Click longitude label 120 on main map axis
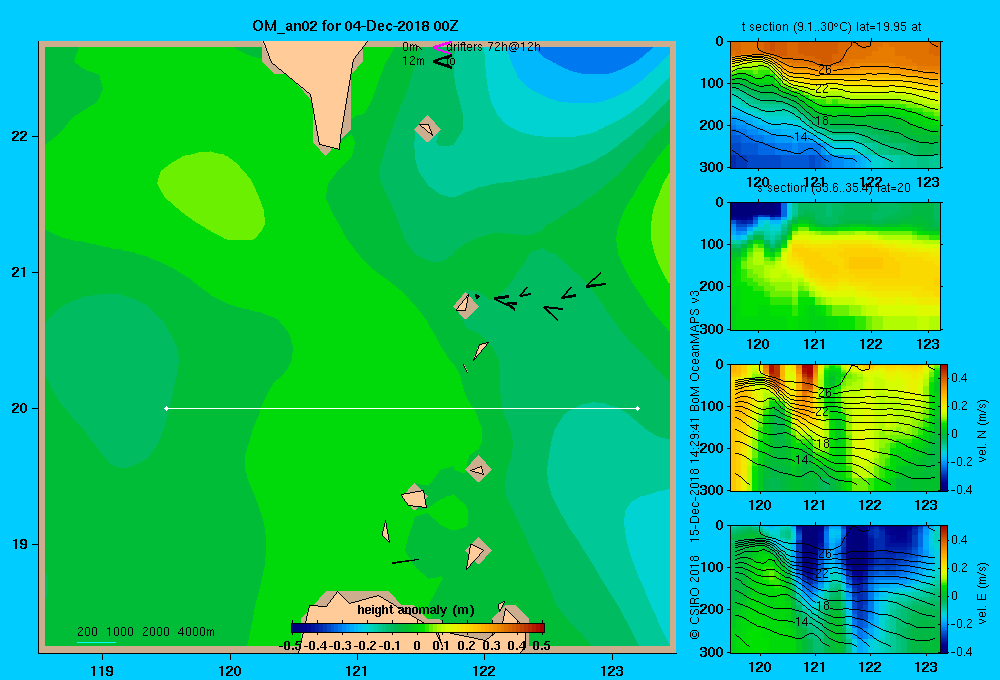The width and height of the screenshot is (1000, 680). [230, 670]
